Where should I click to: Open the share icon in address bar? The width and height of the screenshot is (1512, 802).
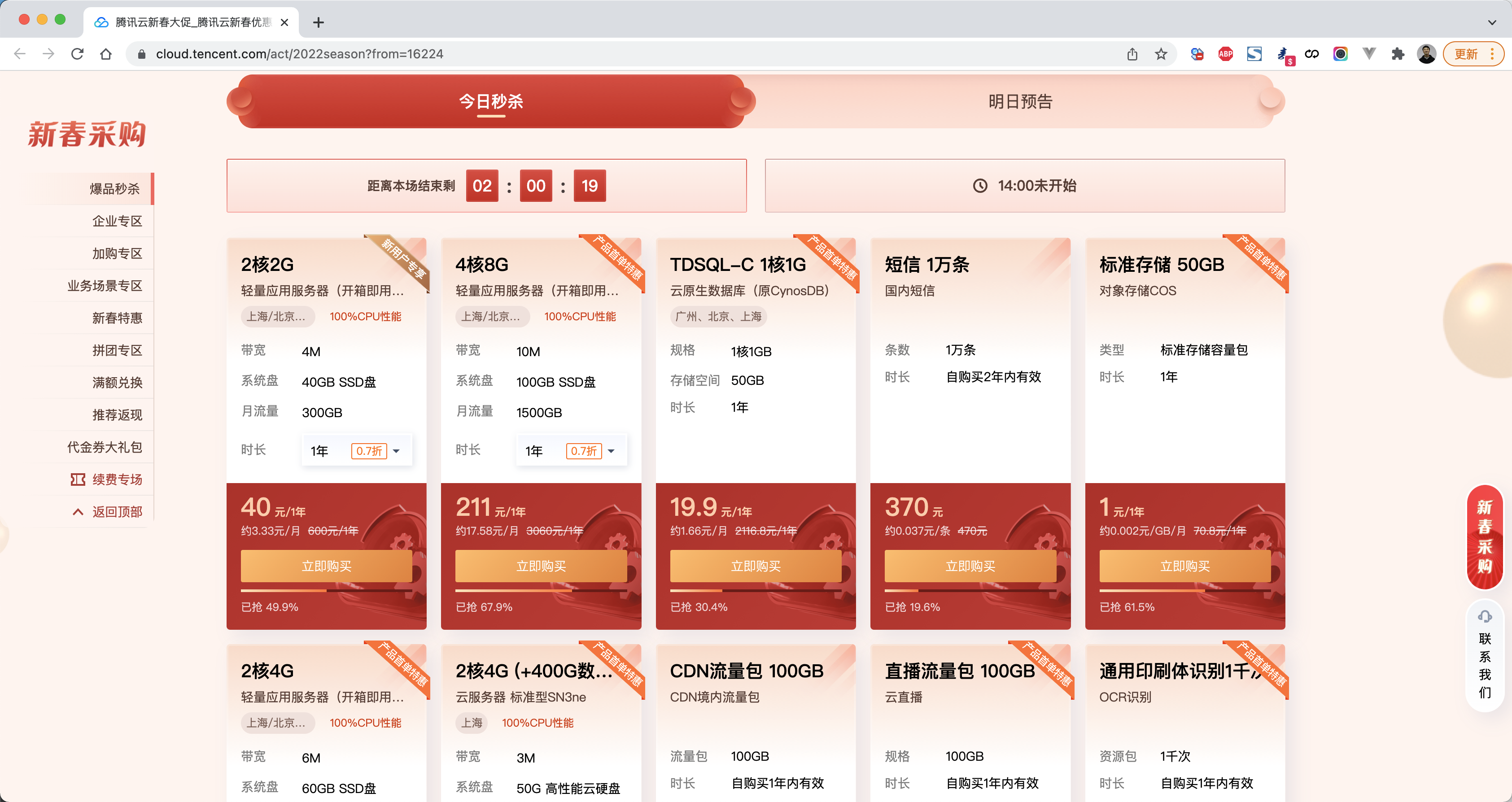click(1132, 54)
